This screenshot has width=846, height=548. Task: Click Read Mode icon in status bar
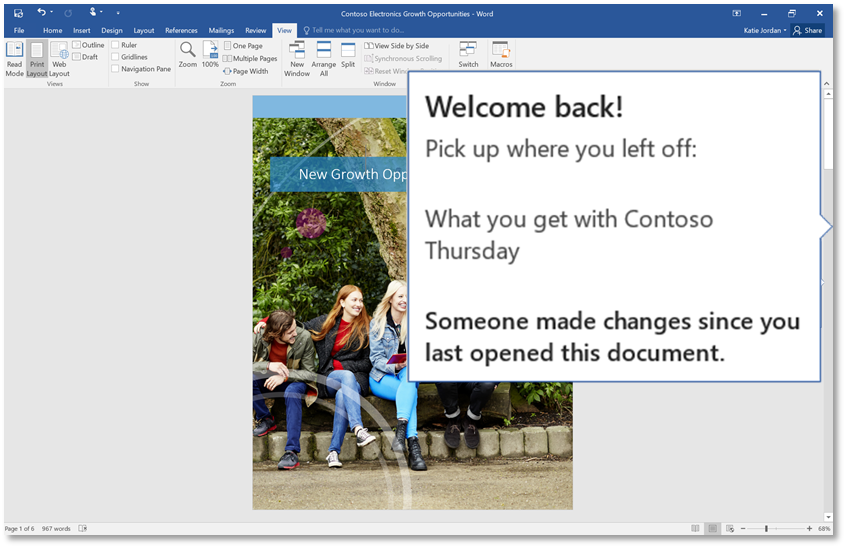pyautogui.click(x=695, y=529)
